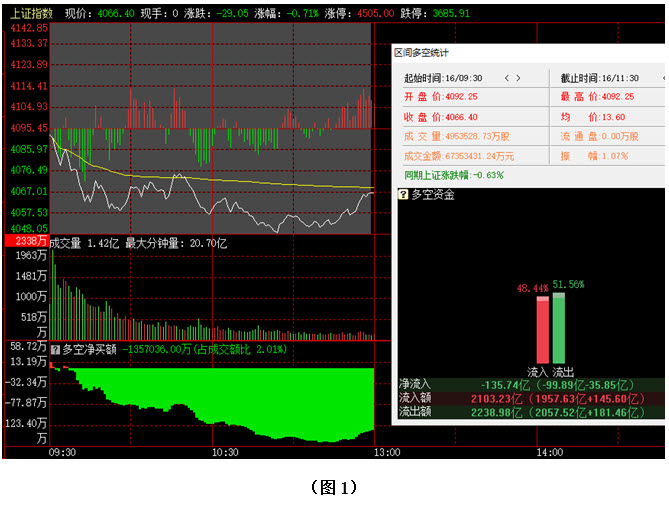Click the help icon beside 多空资金
Image resolution: width=669 pixels, height=509 pixels.
404,195
